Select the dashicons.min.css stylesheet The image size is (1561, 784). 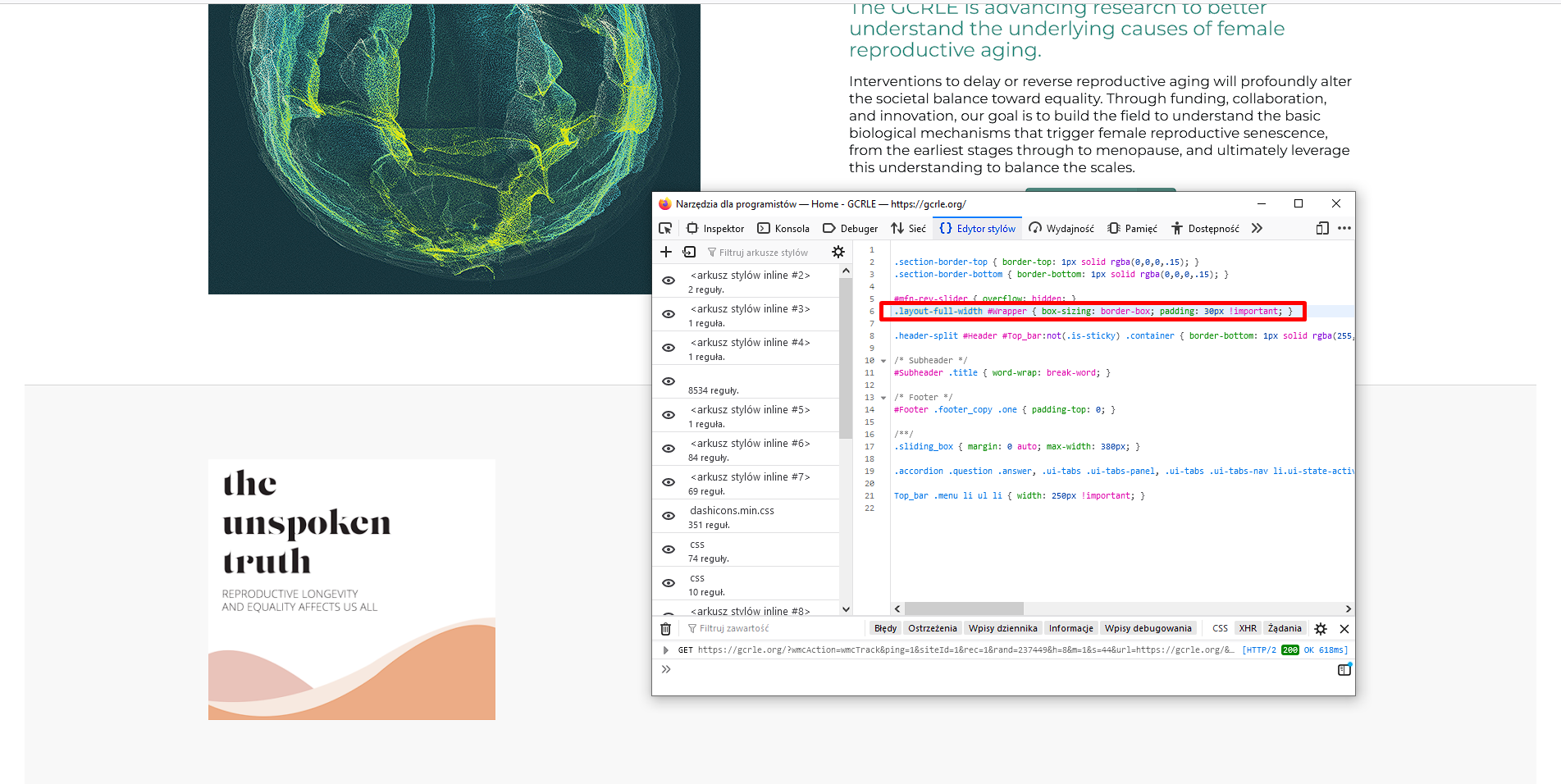click(x=732, y=511)
